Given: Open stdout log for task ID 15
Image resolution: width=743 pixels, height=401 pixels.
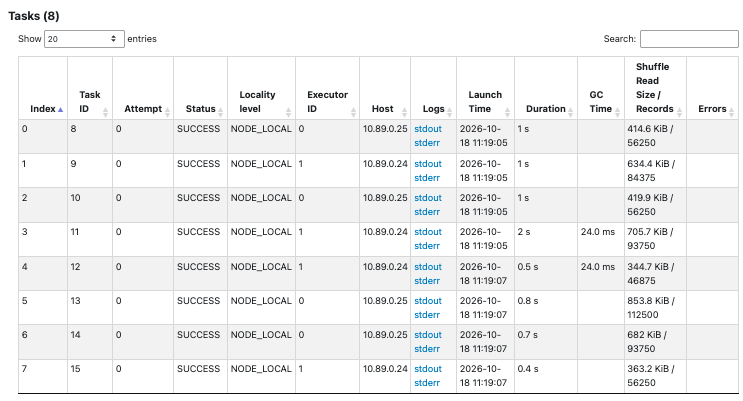Looking at the screenshot, I should click(428, 370).
